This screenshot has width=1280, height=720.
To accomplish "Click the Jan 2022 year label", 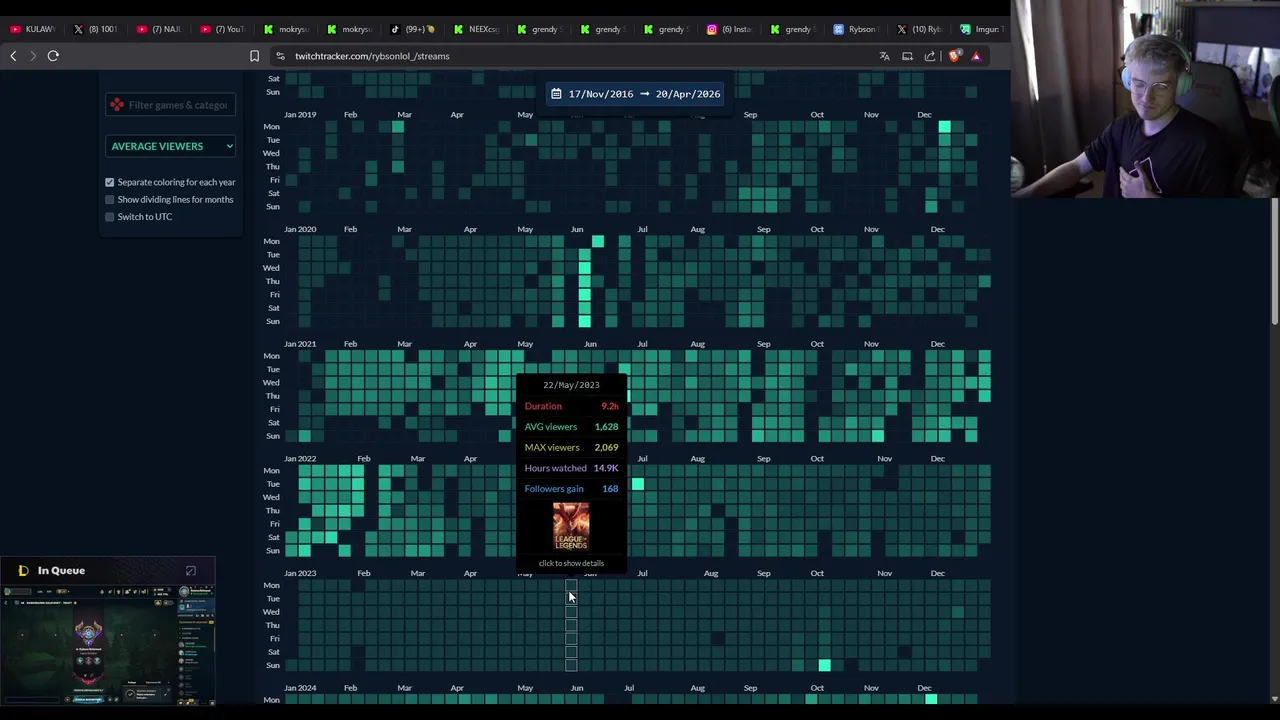I will pos(300,459).
